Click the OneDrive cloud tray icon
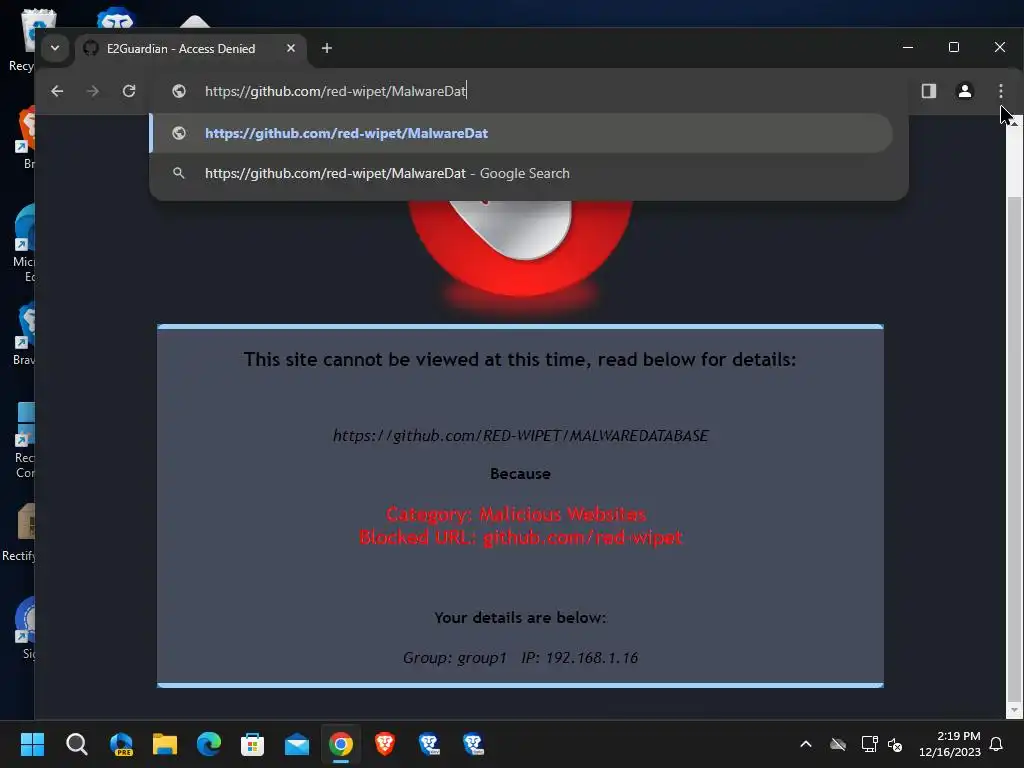Image resolution: width=1024 pixels, height=768 pixels. (838, 744)
